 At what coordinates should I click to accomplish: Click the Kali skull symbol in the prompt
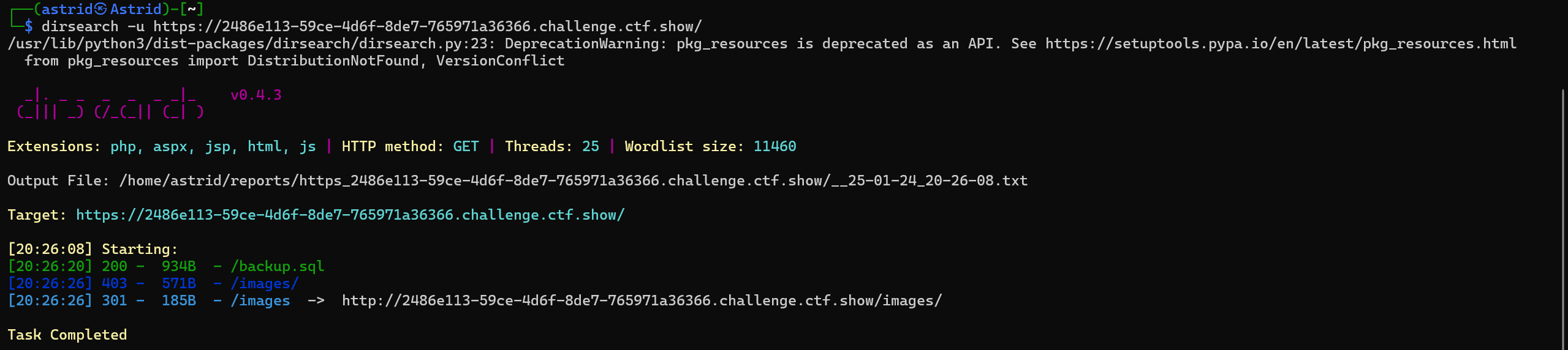click(100, 9)
